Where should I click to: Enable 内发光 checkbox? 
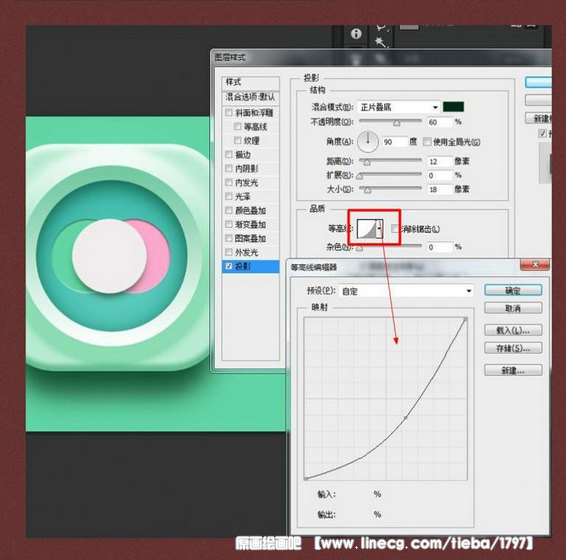(228, 182)
